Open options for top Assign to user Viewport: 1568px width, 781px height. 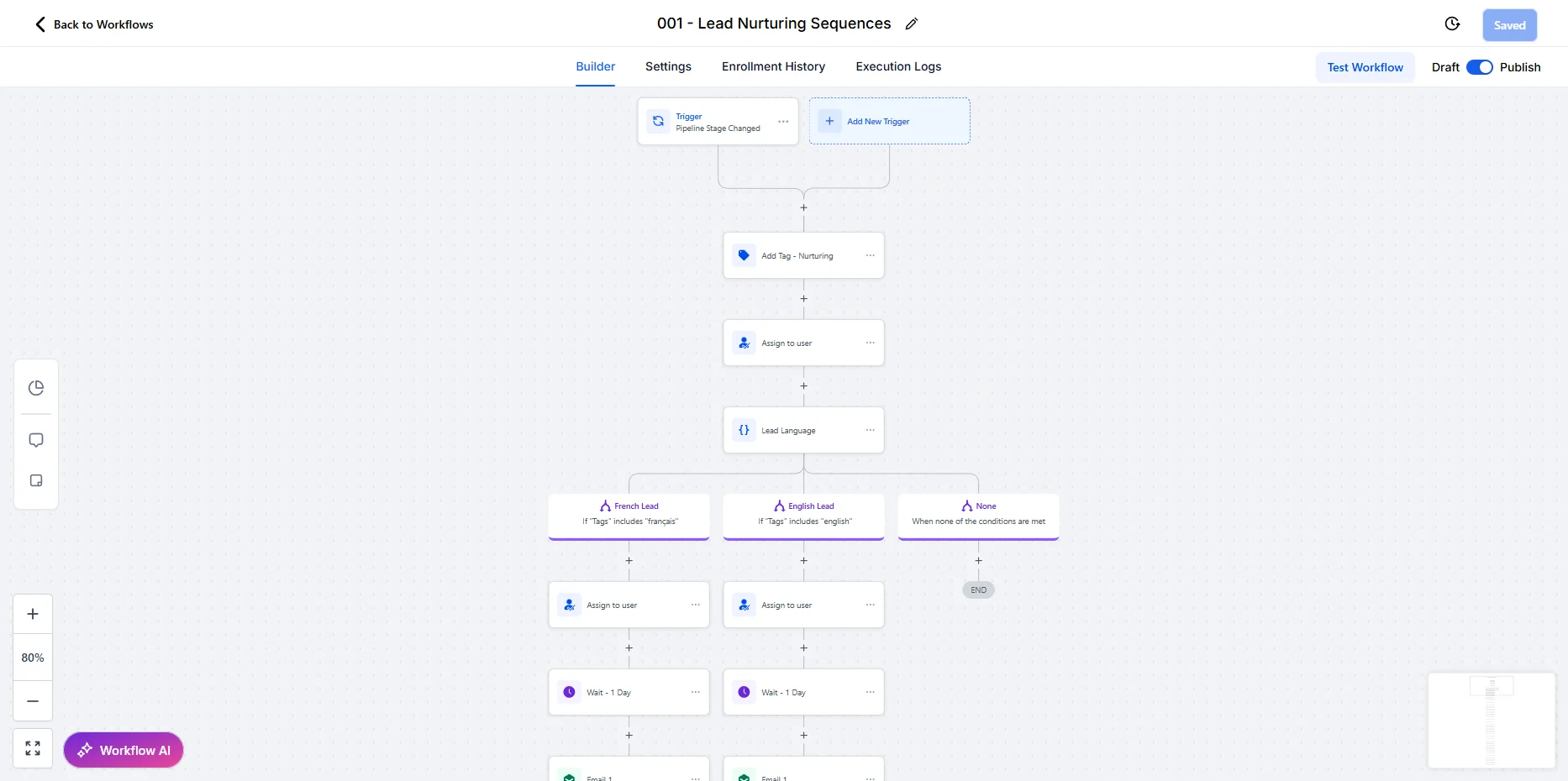tap(870, 343)
